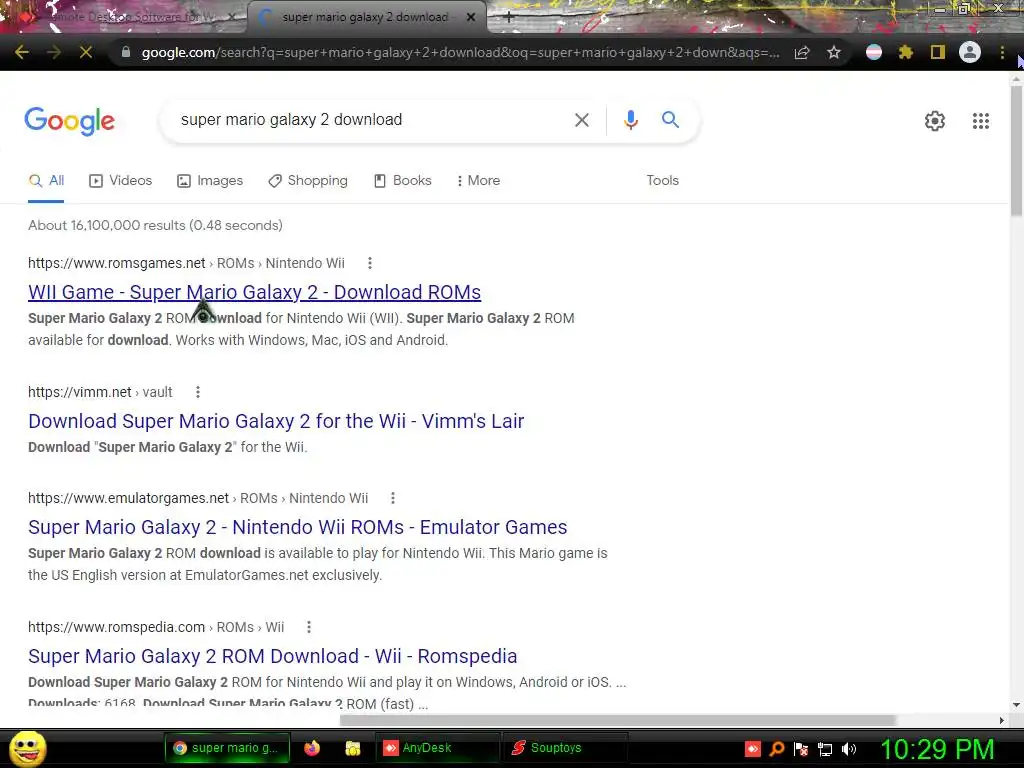Switch to the Books tab
The height and width of the screenshot is (768, 1024).
tap(402, 181)
